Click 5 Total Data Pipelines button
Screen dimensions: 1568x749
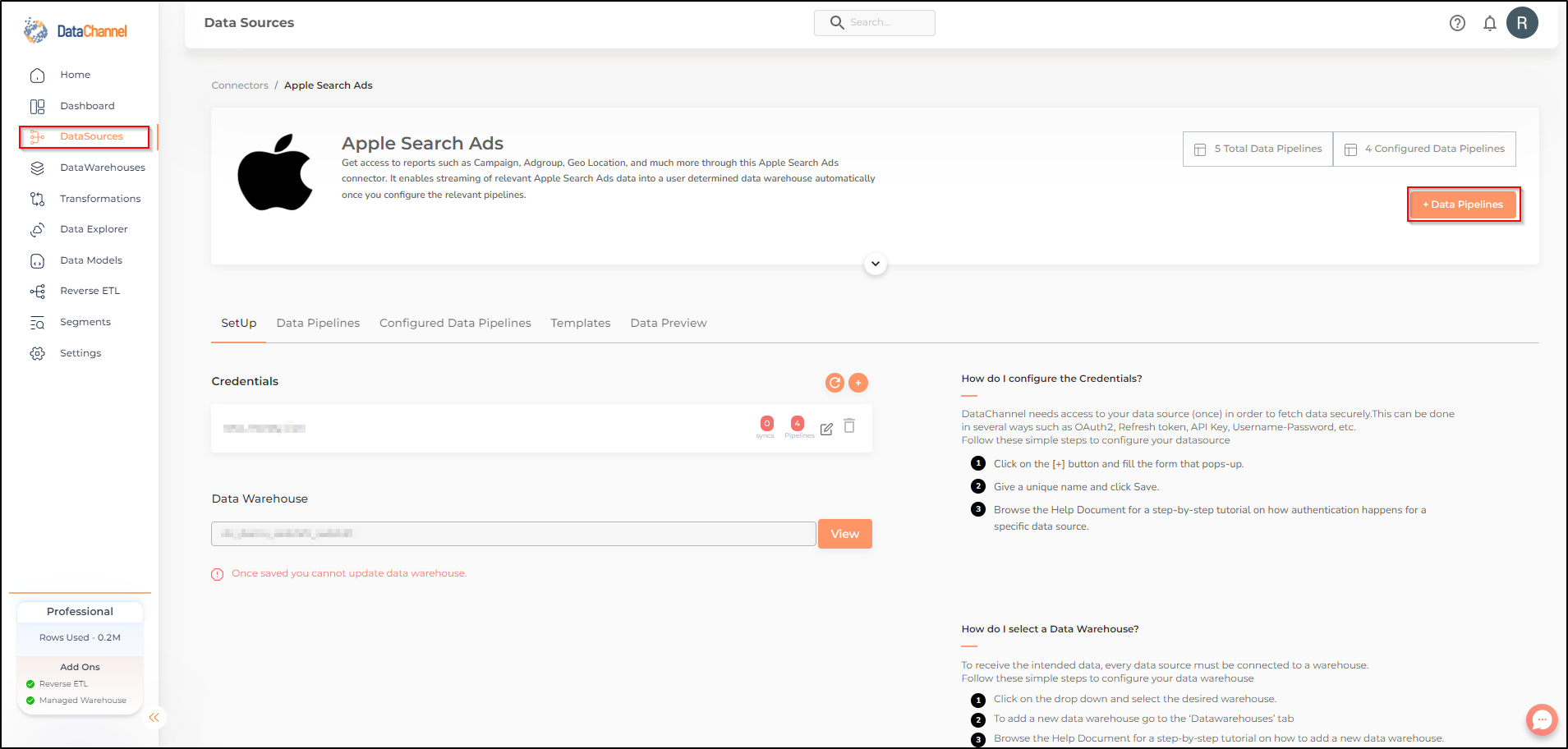pos(1258,149)
